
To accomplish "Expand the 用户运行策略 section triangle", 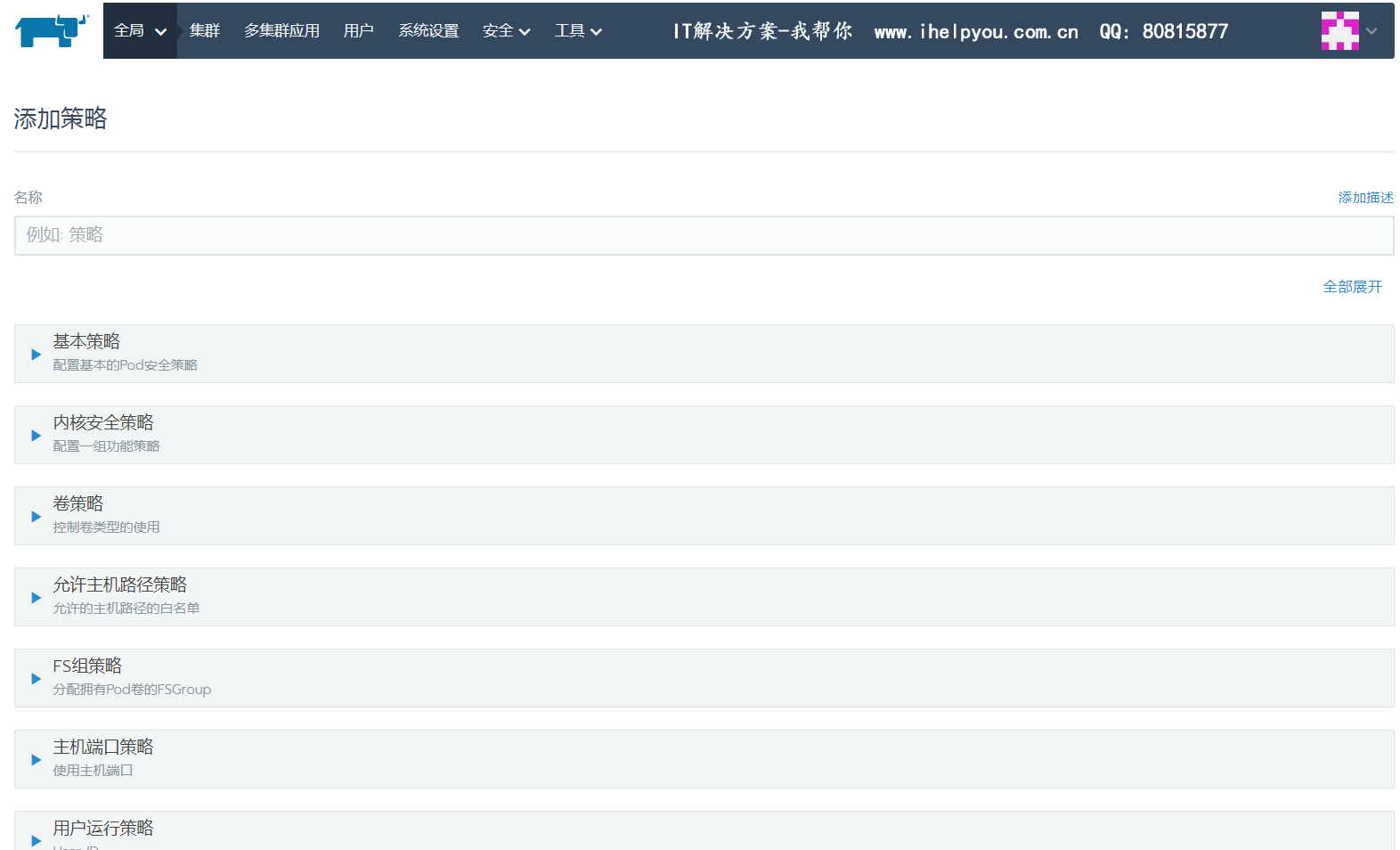I will pyautogui.click(x=36, y=840).
